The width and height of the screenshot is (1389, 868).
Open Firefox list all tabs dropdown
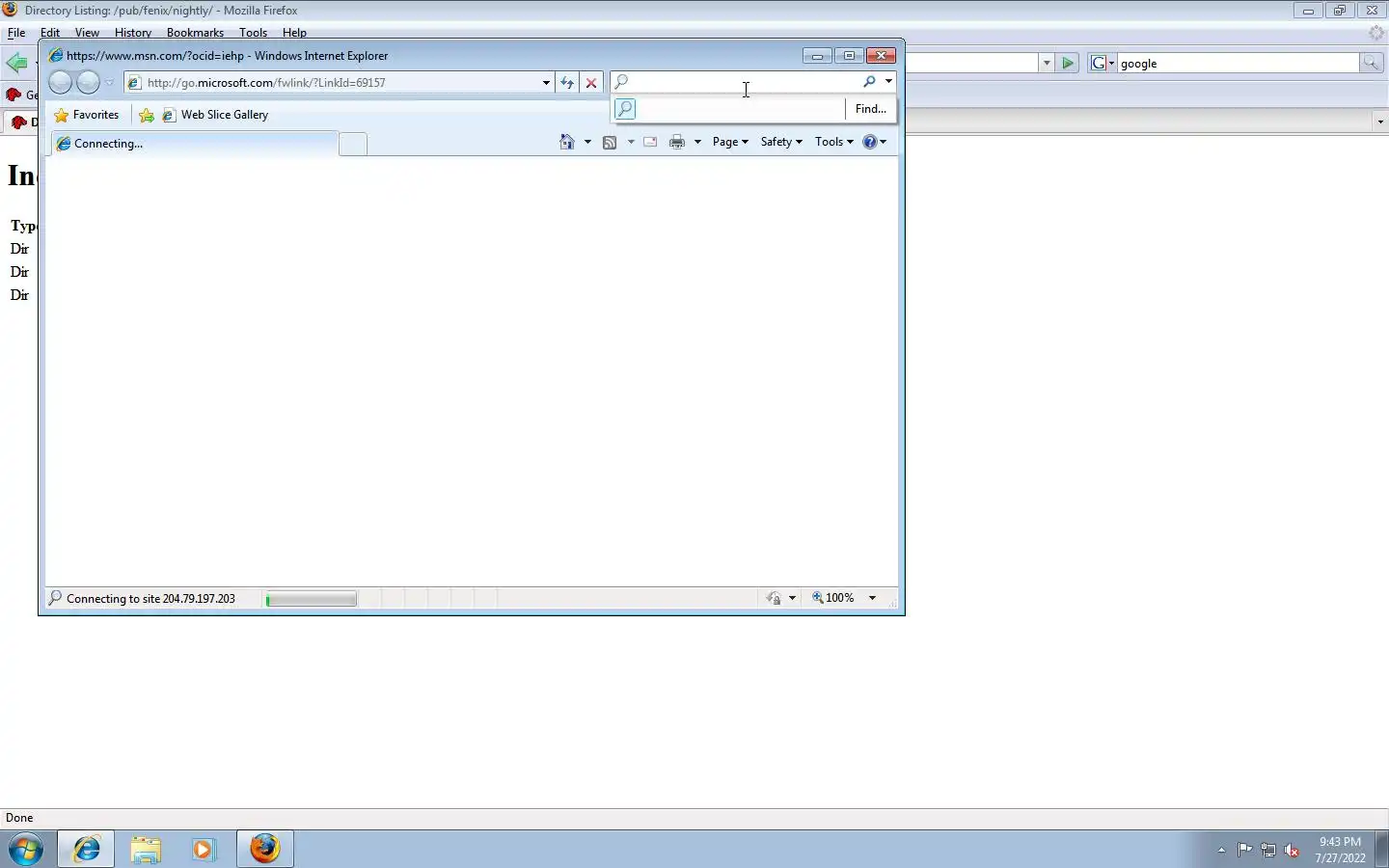1380,122
